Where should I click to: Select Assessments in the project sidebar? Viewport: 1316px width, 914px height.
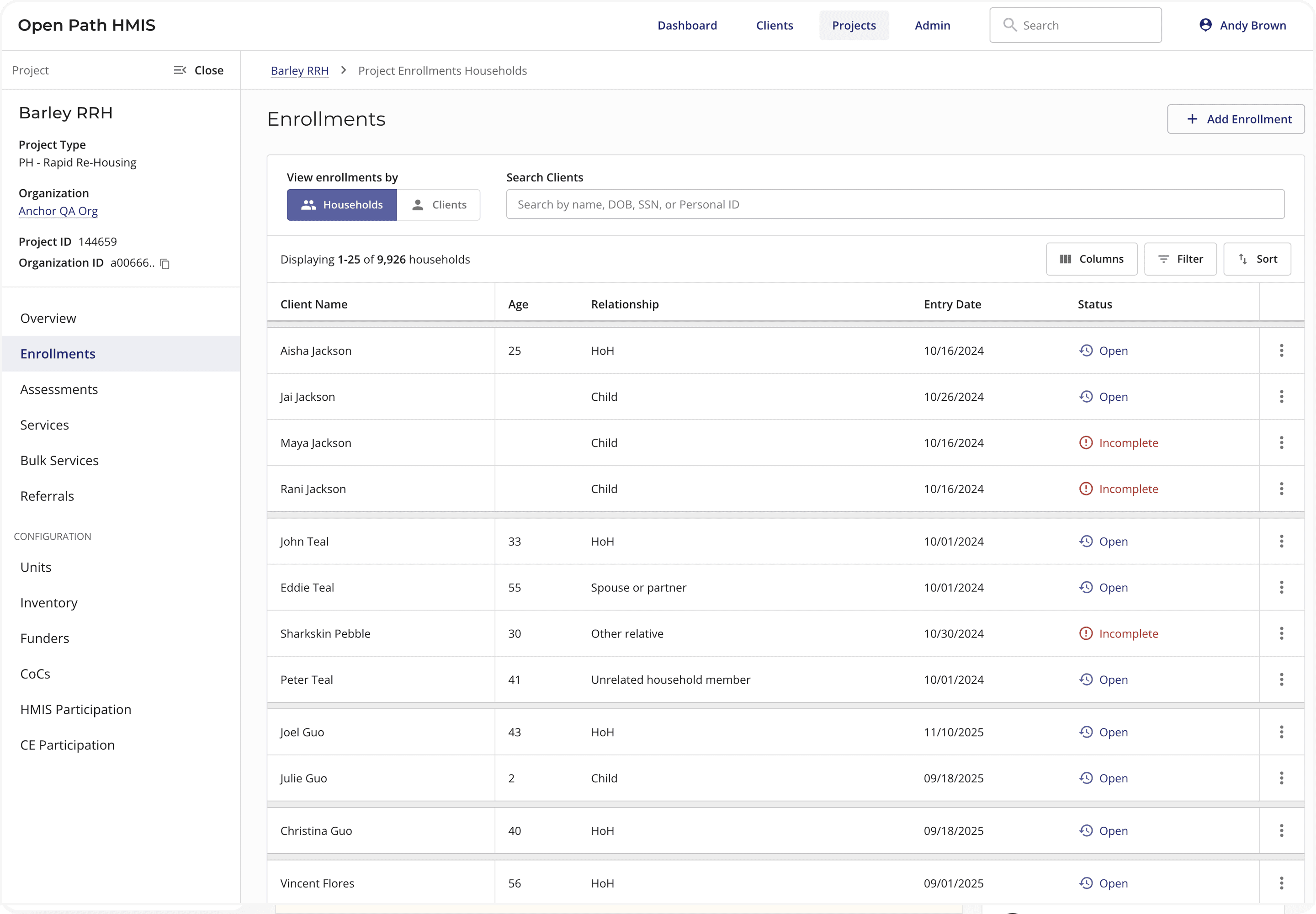click(59, 389)
